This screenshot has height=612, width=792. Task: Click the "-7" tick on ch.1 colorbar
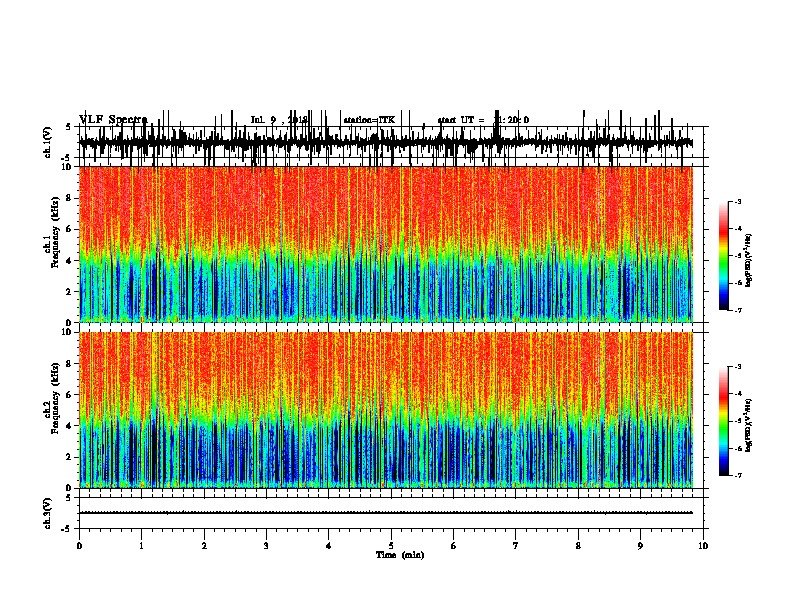738,310
